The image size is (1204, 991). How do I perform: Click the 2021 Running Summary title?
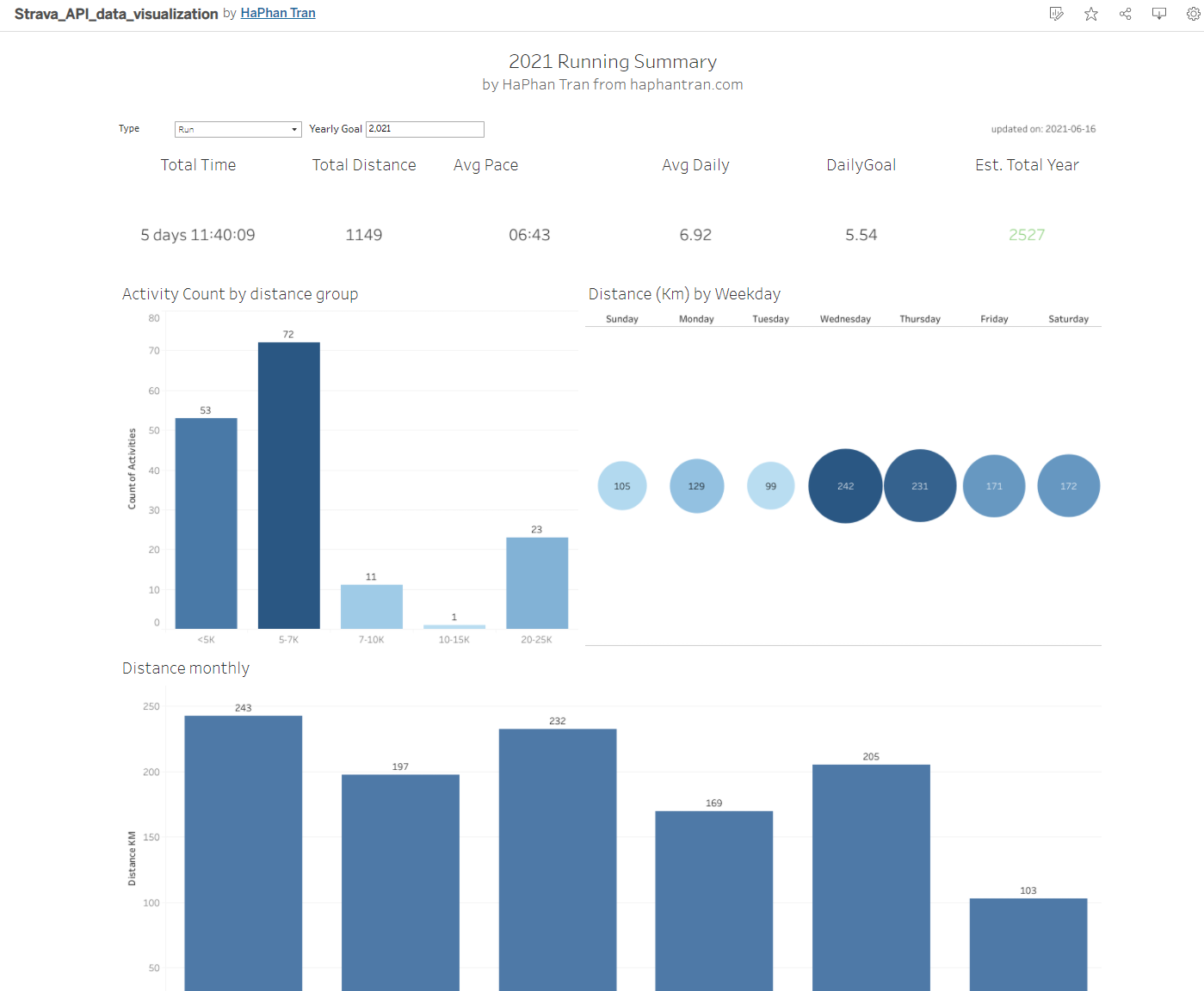tap(613, 62)
